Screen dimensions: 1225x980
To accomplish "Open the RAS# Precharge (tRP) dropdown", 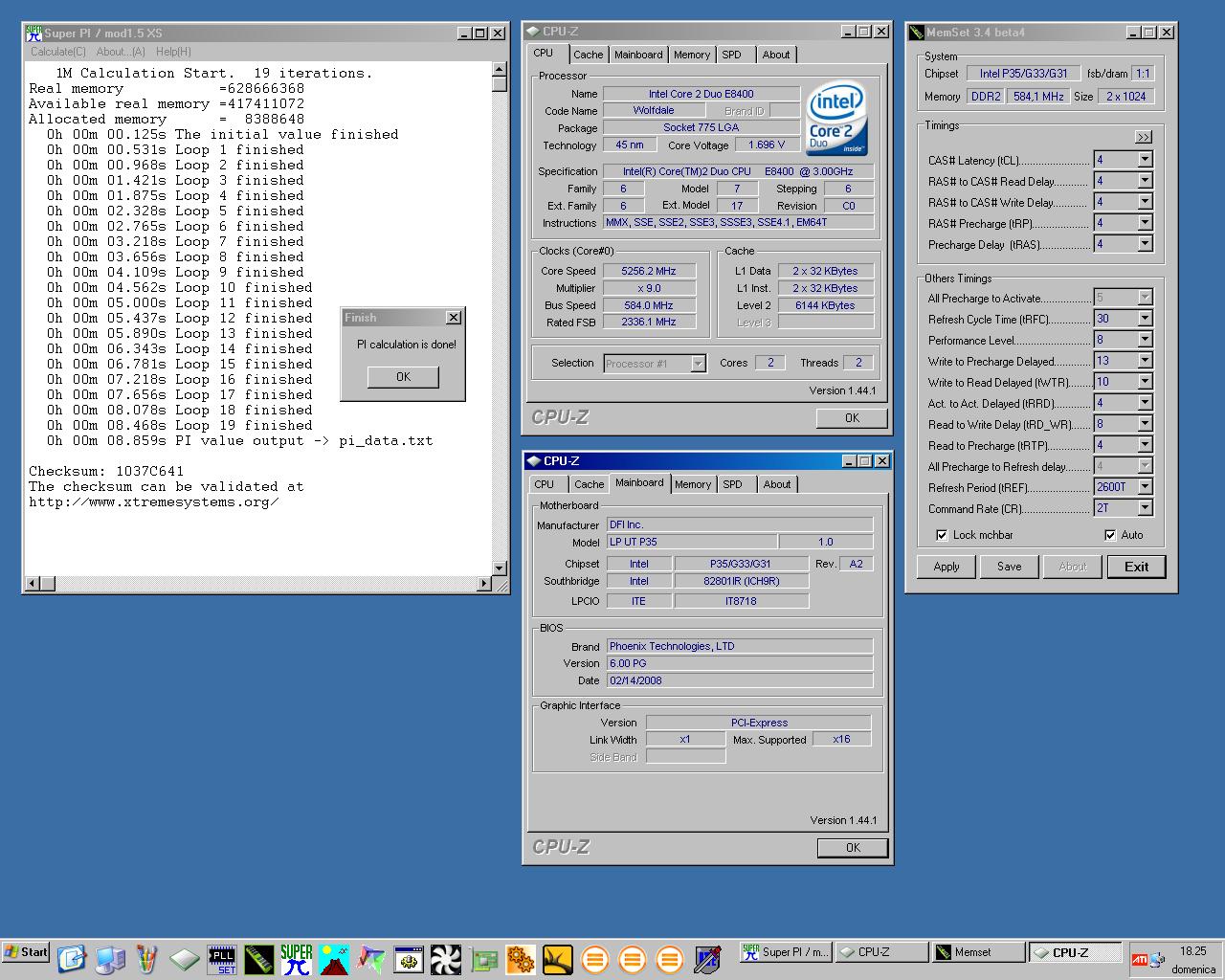I will [1145, 223].
